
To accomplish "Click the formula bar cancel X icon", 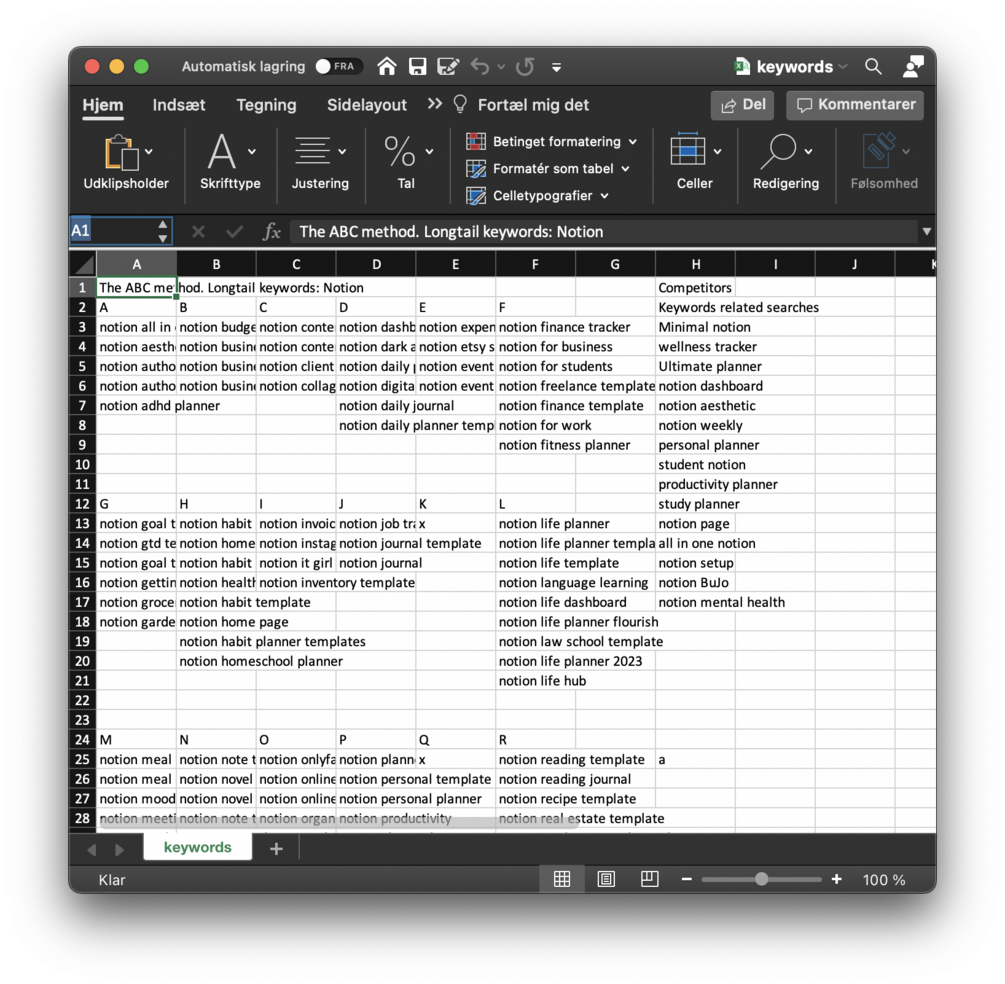I will (198, 231).
